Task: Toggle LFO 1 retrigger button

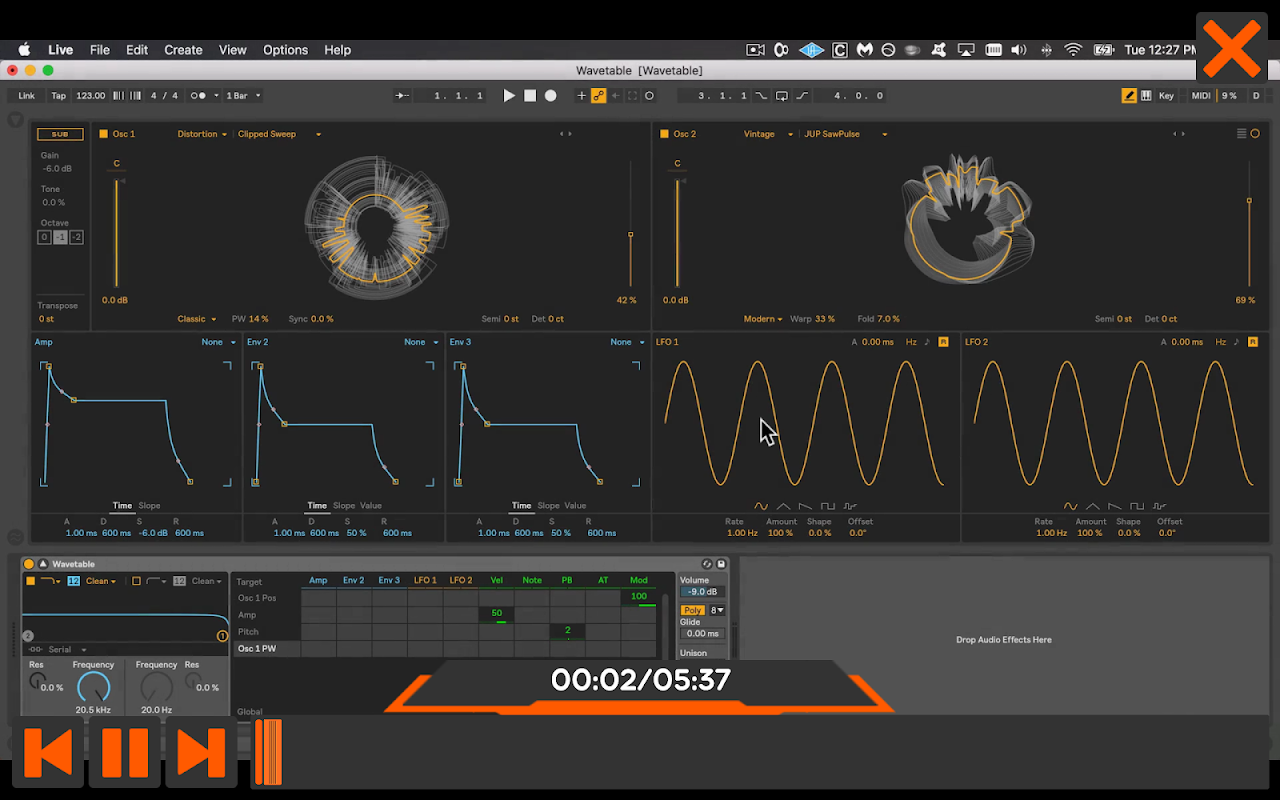Action: click(x=943, y=342)
